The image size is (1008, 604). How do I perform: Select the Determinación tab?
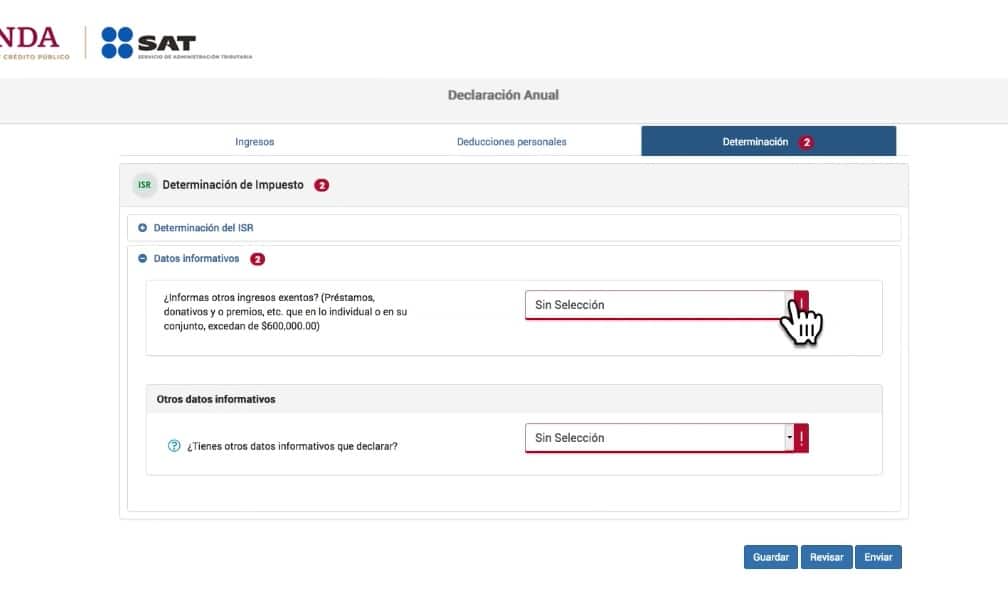755,142
